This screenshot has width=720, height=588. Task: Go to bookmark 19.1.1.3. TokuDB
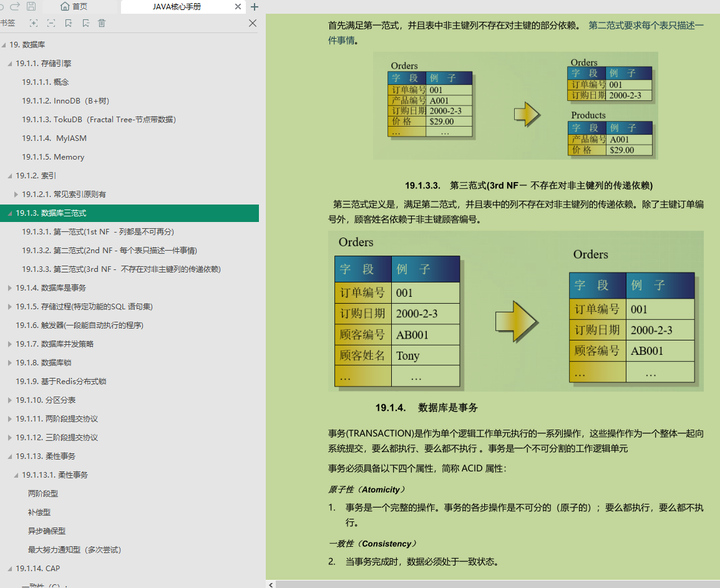click(99, 120)
